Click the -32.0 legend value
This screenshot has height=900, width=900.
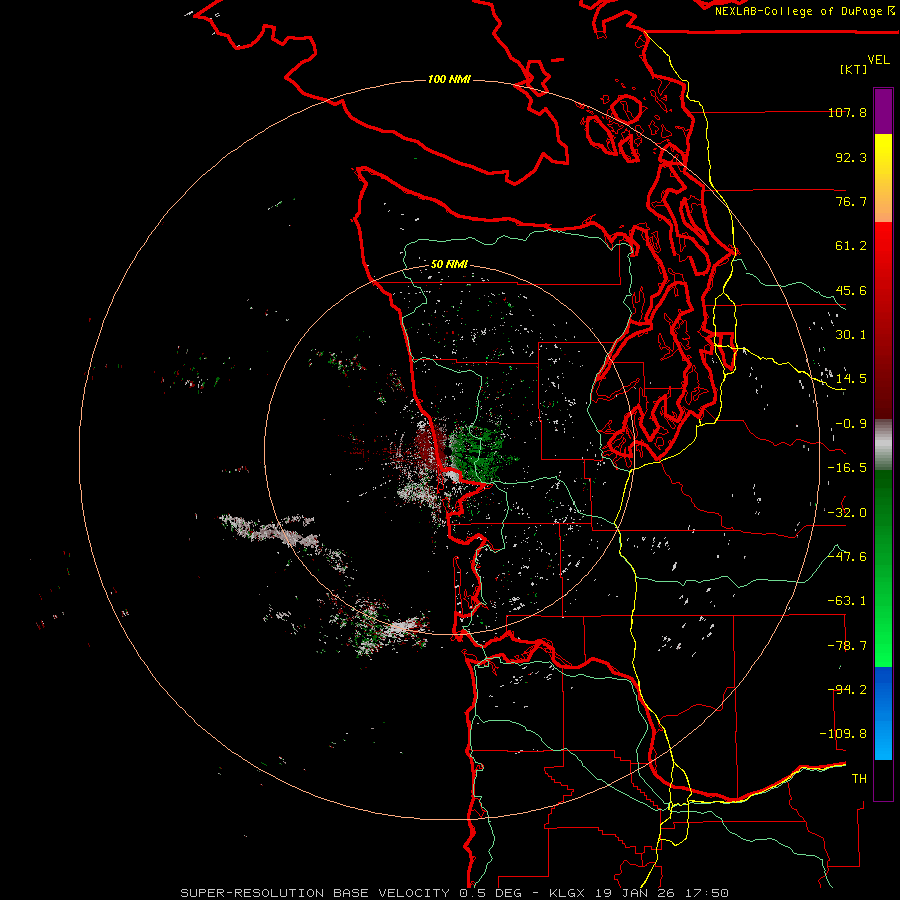(x=847, y=513)
